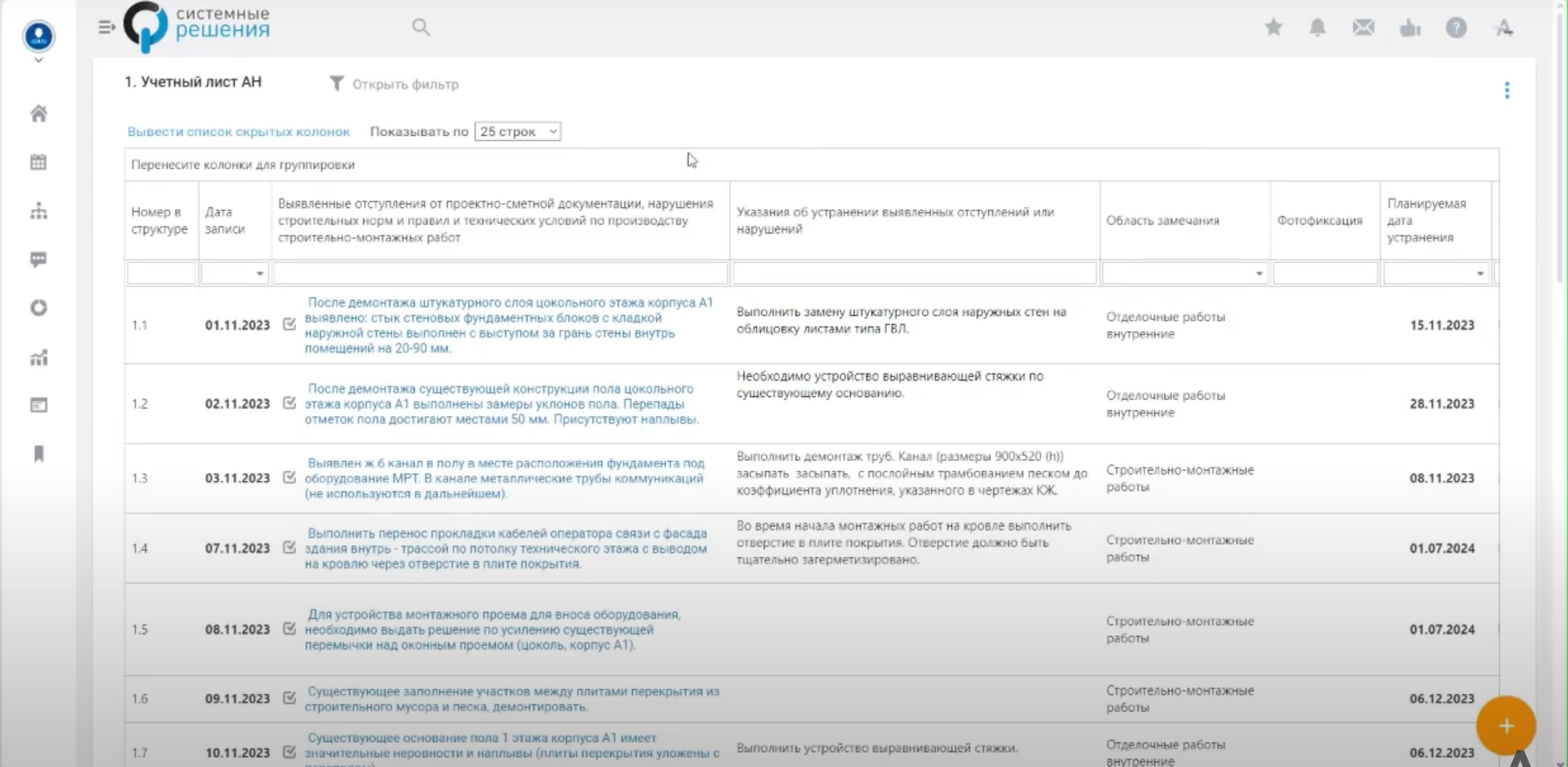
Task: Click the orange plus add button
Action: [x=1506, y=726]
